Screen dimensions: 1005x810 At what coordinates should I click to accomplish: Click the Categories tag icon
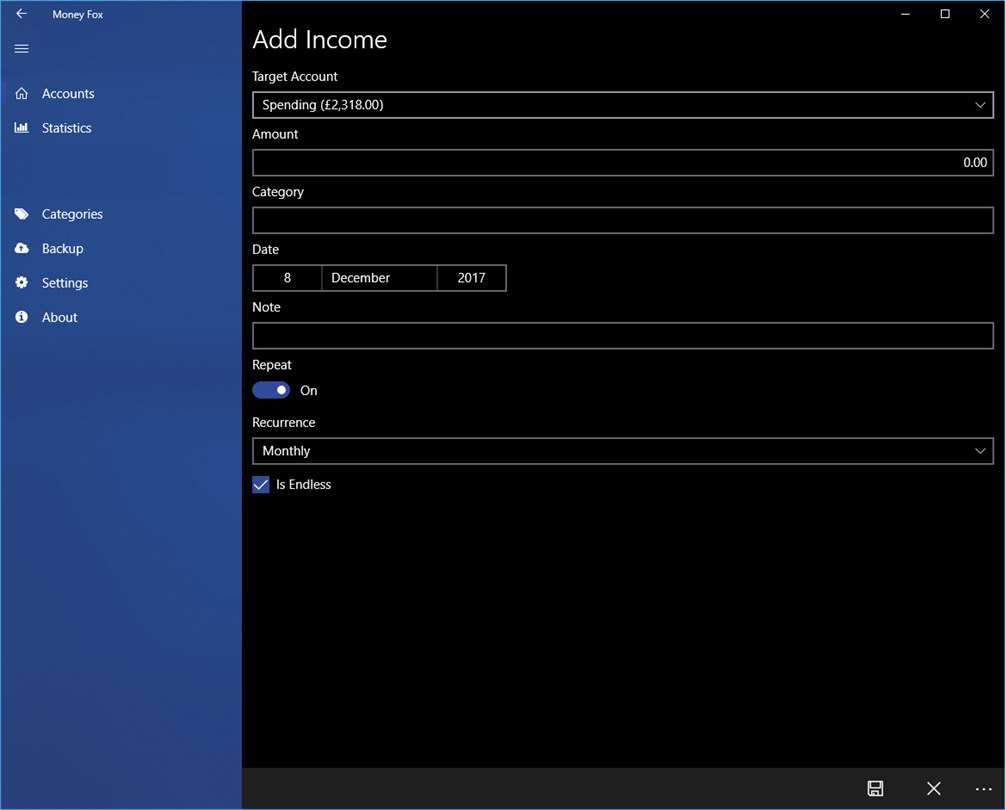click(21, 214)
